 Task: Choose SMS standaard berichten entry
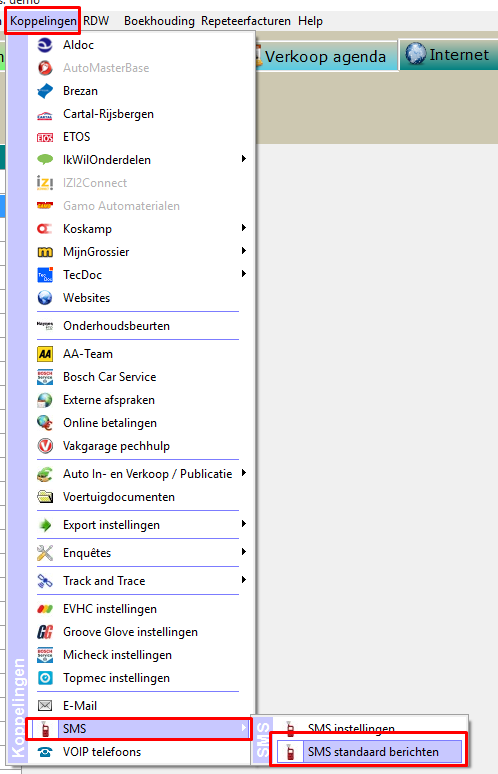369,752
